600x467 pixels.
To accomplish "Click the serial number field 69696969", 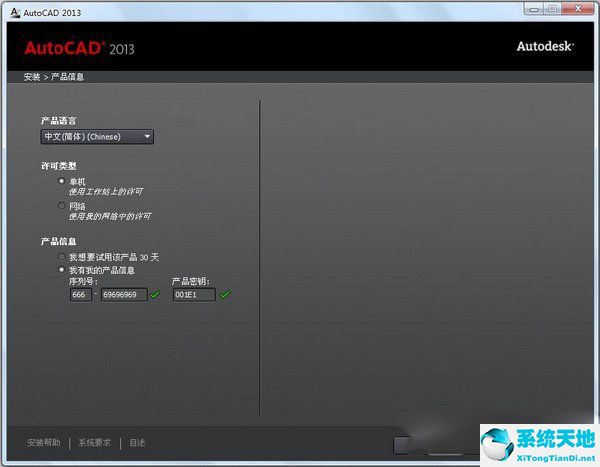I will (124, 295).
